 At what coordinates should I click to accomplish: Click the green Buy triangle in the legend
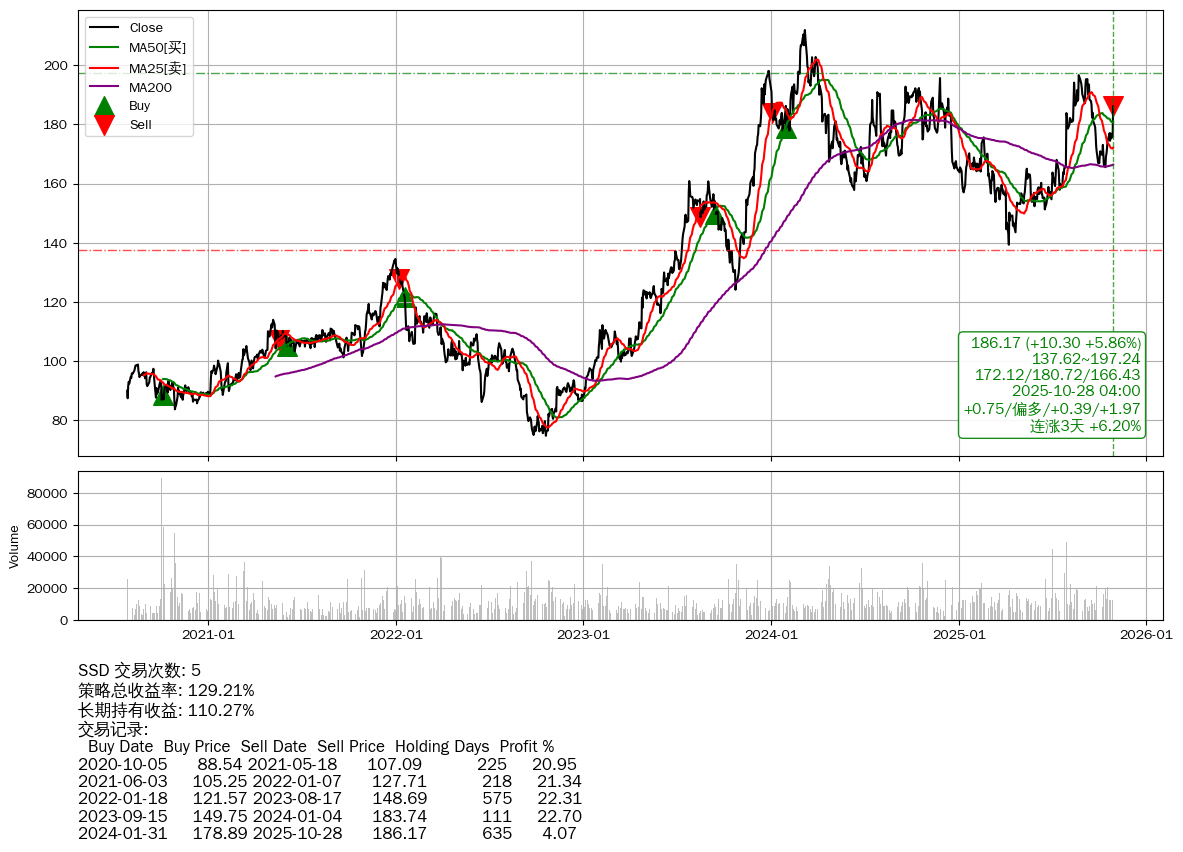point(104,106)
